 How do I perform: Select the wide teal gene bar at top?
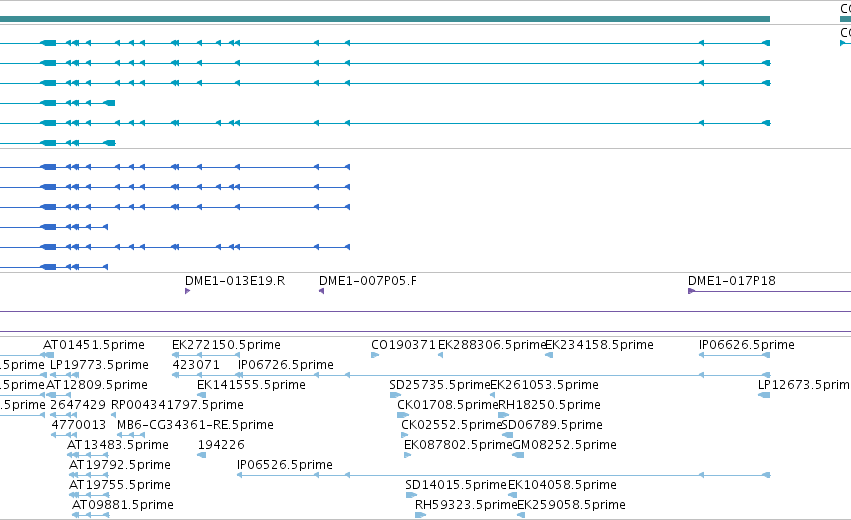(385, 19)
